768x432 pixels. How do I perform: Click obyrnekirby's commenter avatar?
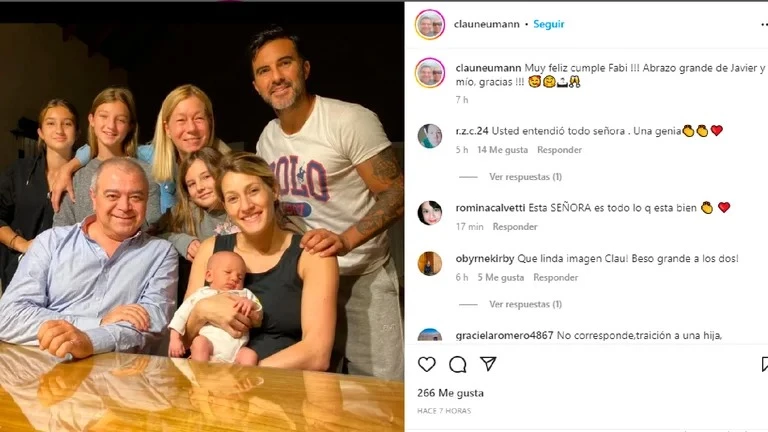pyautogui.click(x=430, y=263)
